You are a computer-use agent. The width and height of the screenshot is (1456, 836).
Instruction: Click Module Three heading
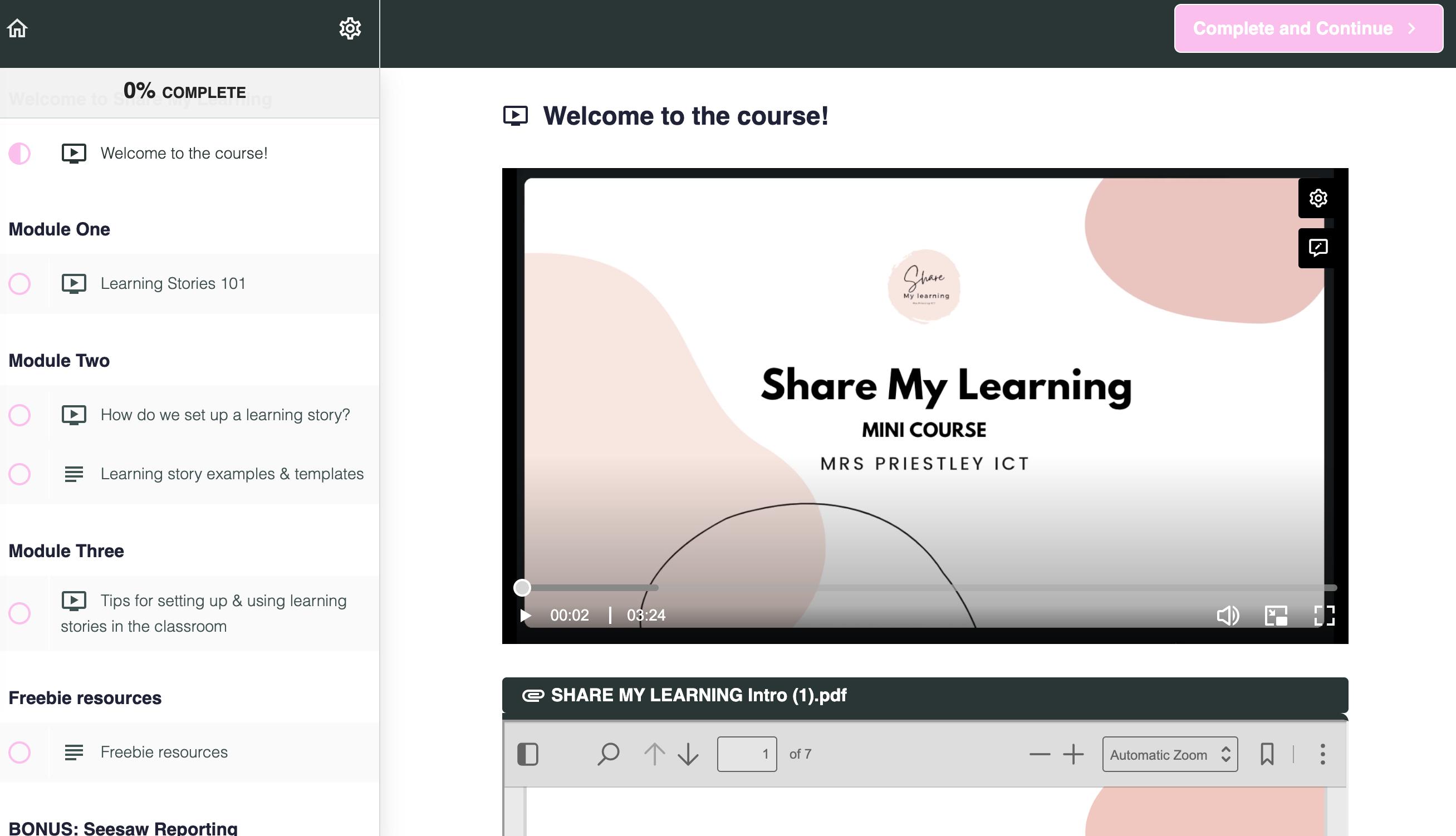[66, 551]
